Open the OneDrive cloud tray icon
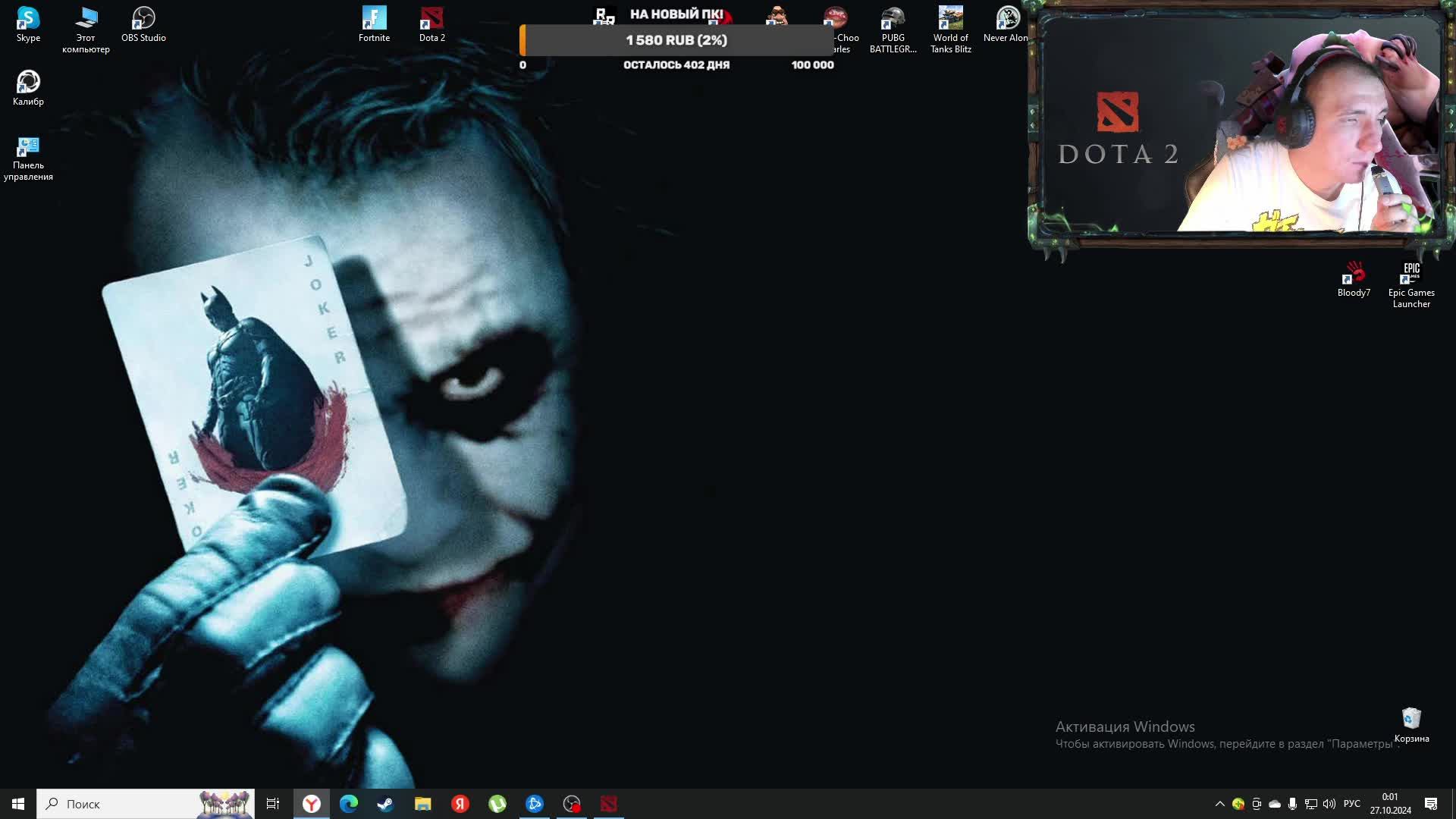 coord(1275,804)
